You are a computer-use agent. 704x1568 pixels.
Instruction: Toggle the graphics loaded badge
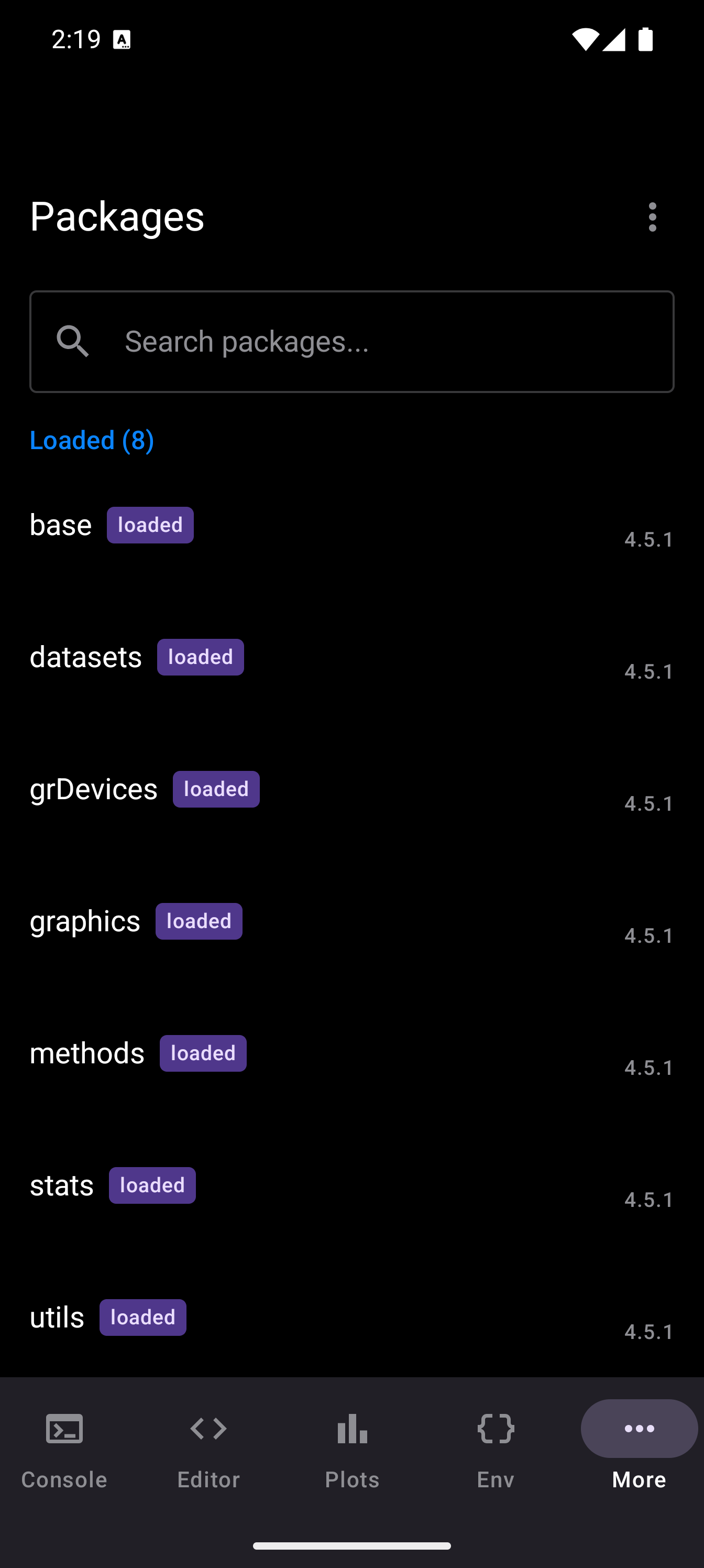[199, 921]
